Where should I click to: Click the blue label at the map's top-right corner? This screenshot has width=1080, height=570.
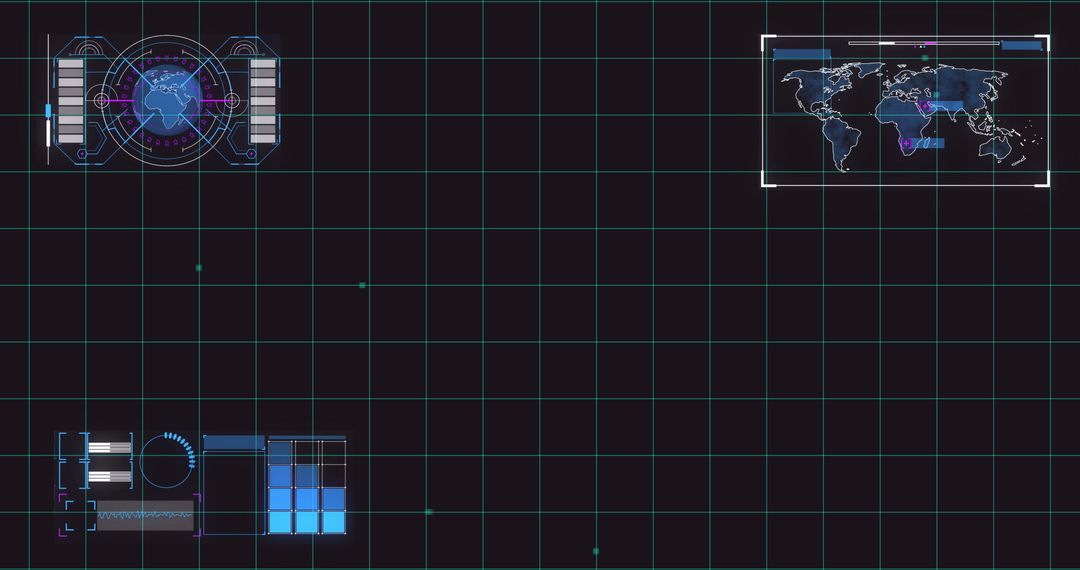tap(1021, 45)
